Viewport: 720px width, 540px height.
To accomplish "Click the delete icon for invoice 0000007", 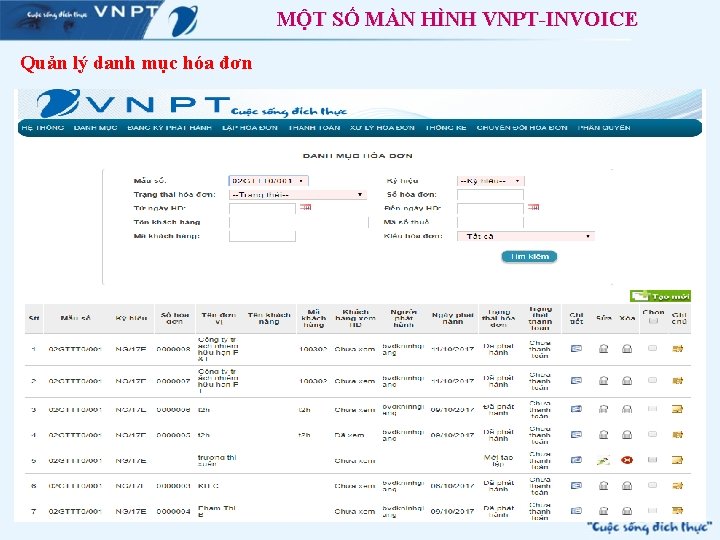I will tap(627, 381).
